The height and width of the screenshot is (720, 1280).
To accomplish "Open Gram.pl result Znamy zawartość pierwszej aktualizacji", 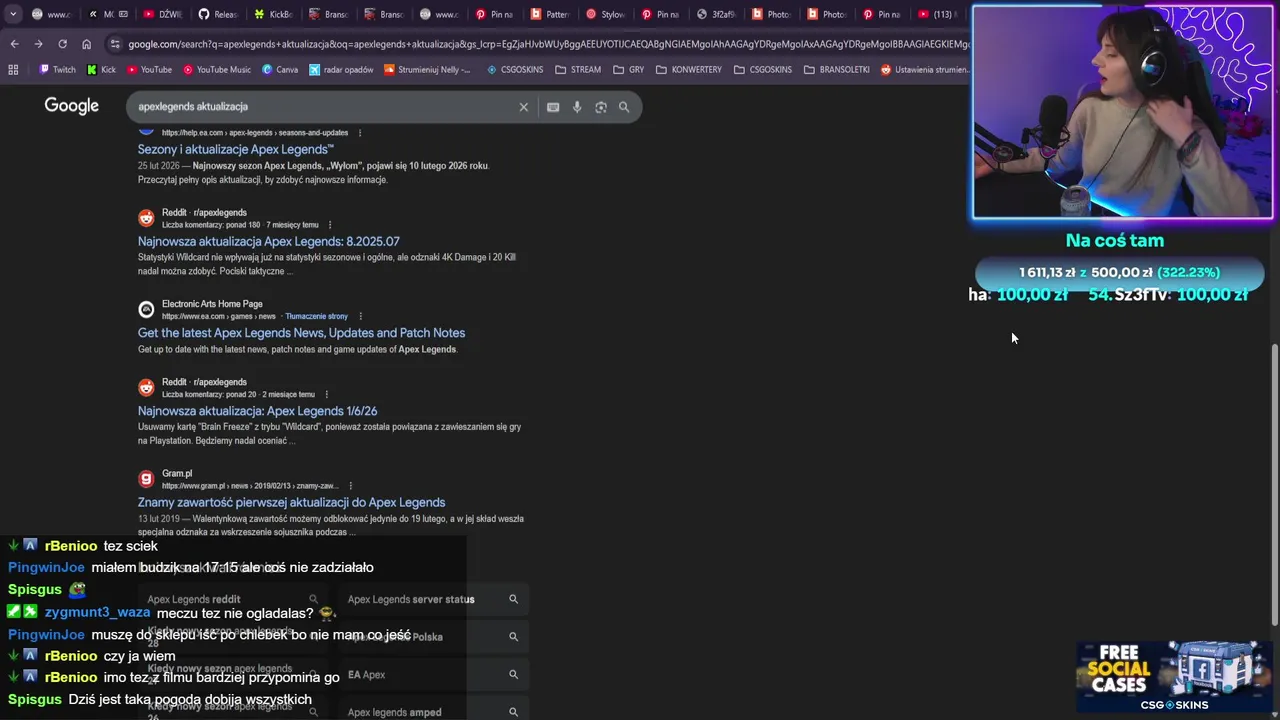I will tap(291, 503).
